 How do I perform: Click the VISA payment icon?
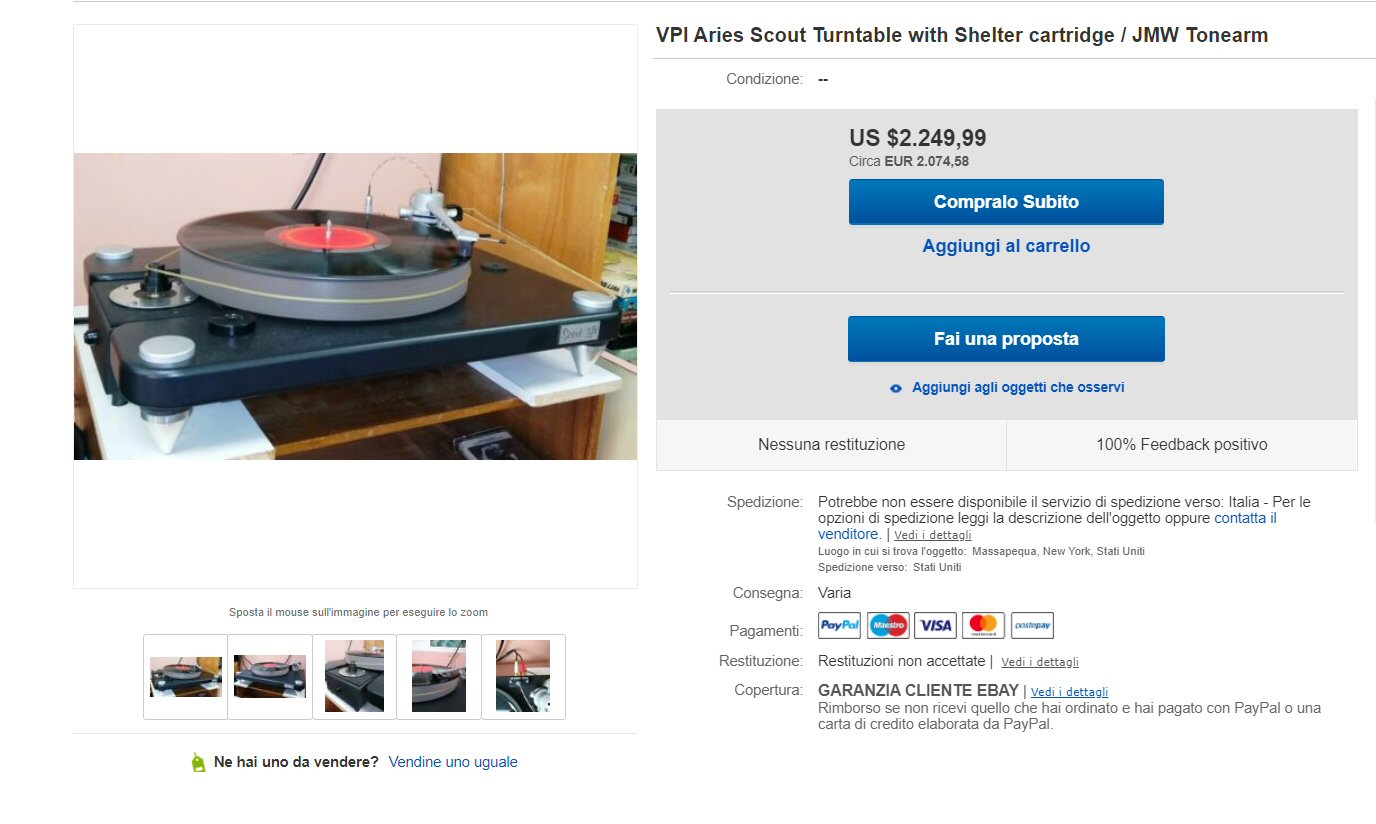936,626
